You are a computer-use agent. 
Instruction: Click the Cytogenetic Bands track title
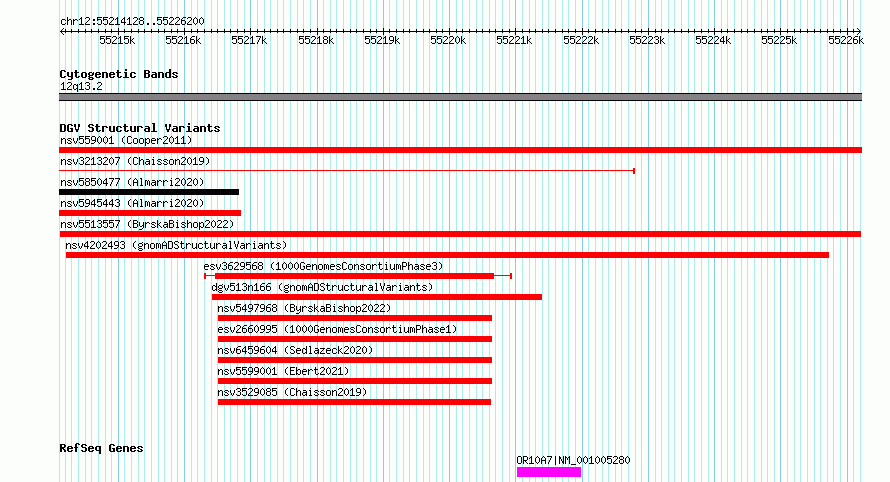[x=119, y=74]
